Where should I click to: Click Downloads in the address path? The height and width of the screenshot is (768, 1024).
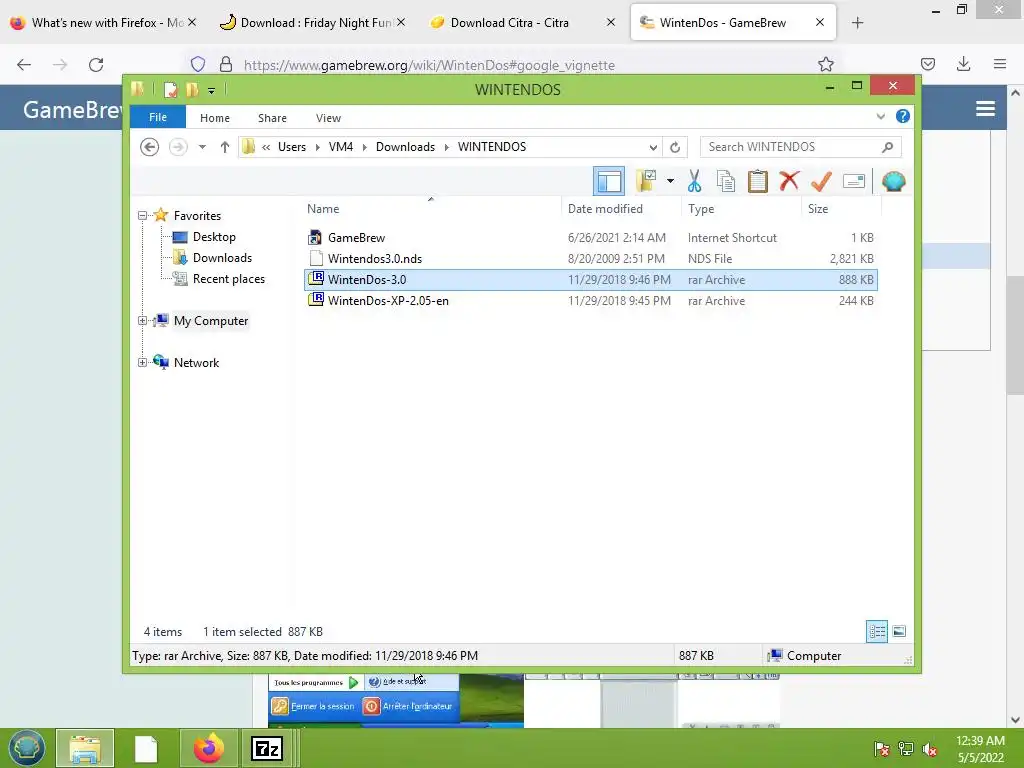(x=406, y=147)
